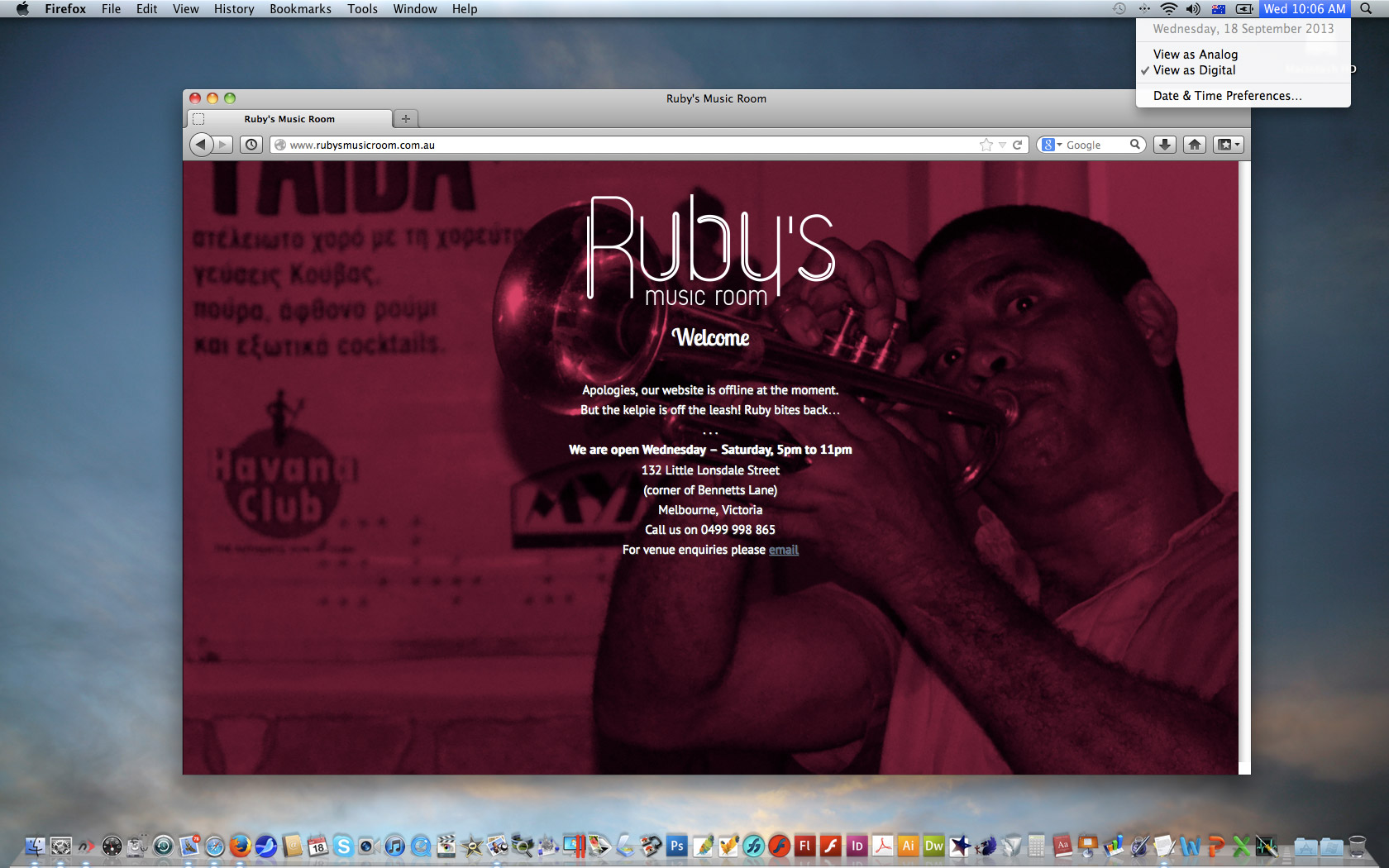The height and width of the screenshot is (868, 1389).
Task: Open the File menu
Action: (x=111, y=9)
